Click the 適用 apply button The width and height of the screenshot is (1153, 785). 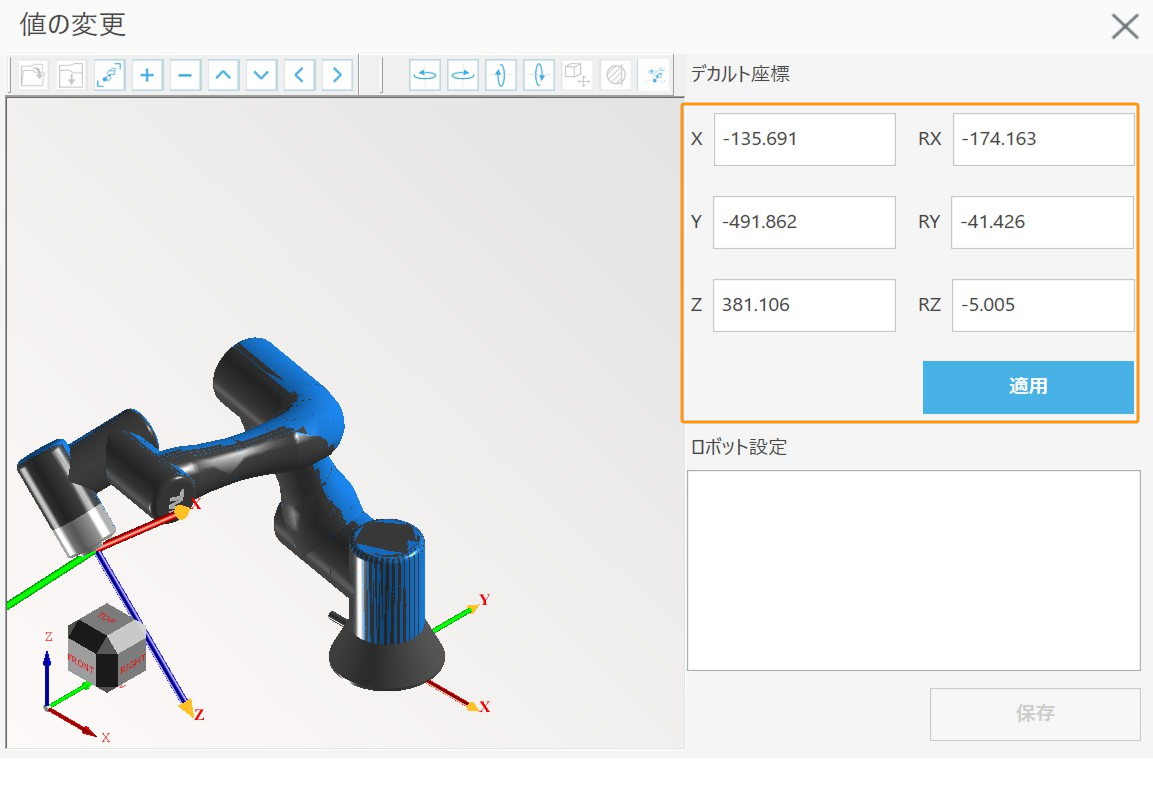coord(1028,387)
